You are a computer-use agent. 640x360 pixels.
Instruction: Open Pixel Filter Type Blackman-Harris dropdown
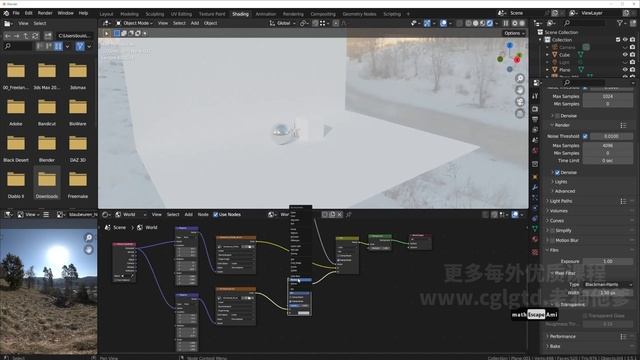(x=607, y=284)
